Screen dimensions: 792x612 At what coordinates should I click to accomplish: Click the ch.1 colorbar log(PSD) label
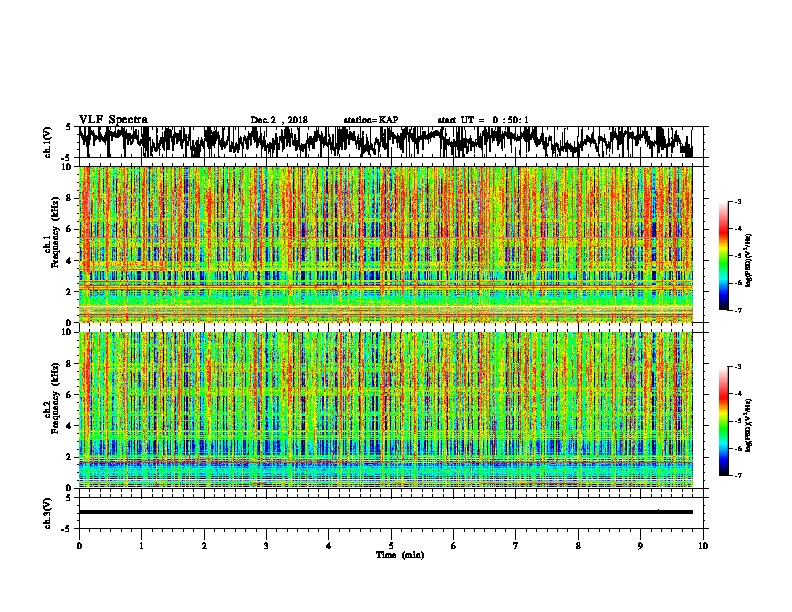[x=749, y=261]
